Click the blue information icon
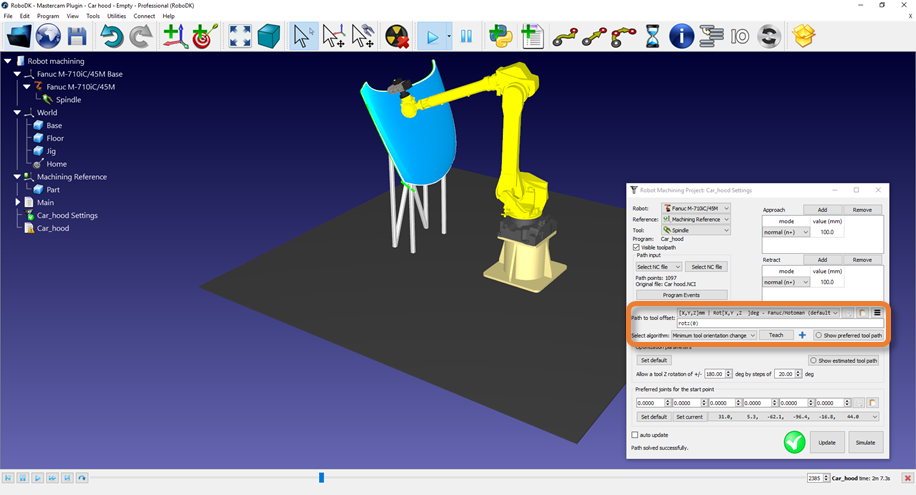 pos(681,37)
